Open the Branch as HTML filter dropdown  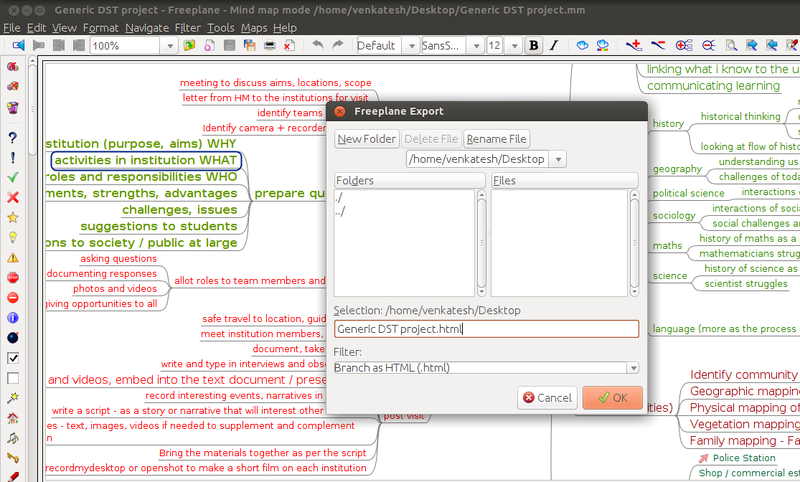(633, 368)
